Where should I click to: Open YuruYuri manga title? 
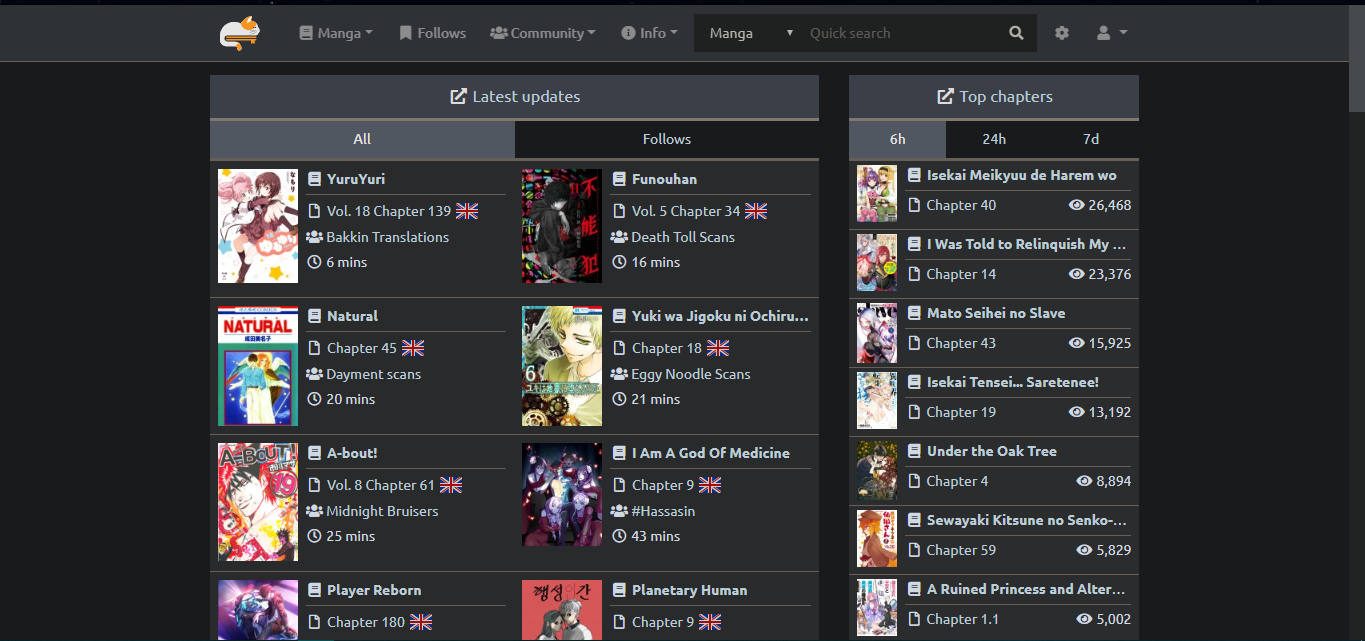click(356, 179)
